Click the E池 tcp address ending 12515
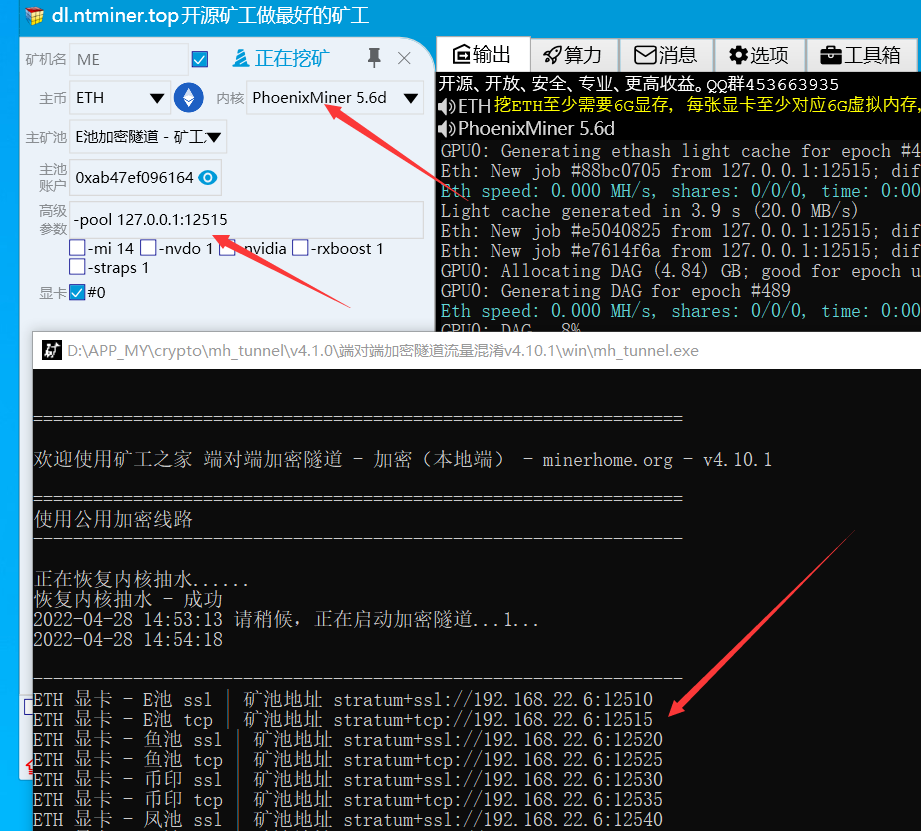This screenshot has height=831, width=921. coord(493,720)
